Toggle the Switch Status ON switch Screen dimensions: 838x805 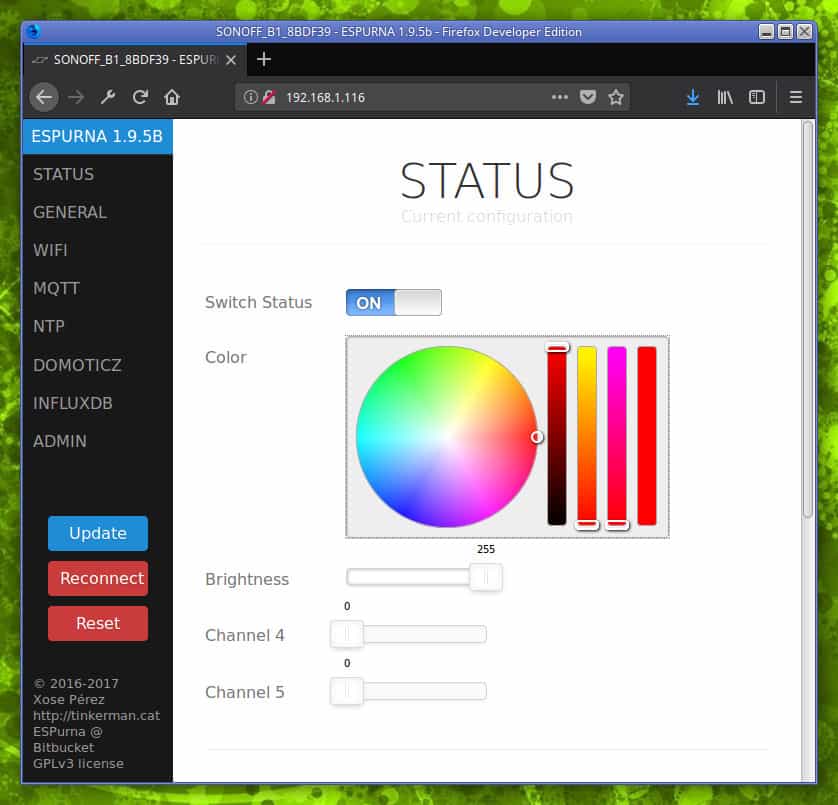(394, 303)
